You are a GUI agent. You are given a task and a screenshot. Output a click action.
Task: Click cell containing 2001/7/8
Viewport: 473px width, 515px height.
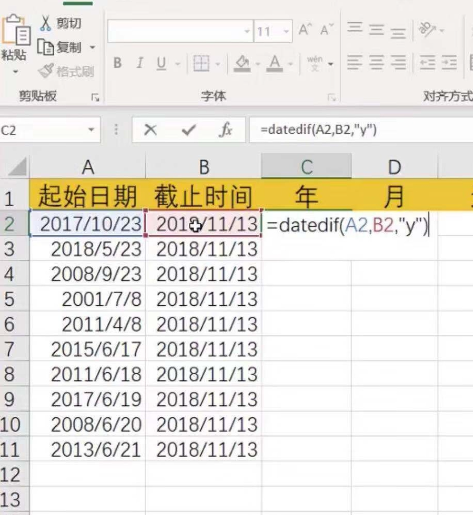88,299
